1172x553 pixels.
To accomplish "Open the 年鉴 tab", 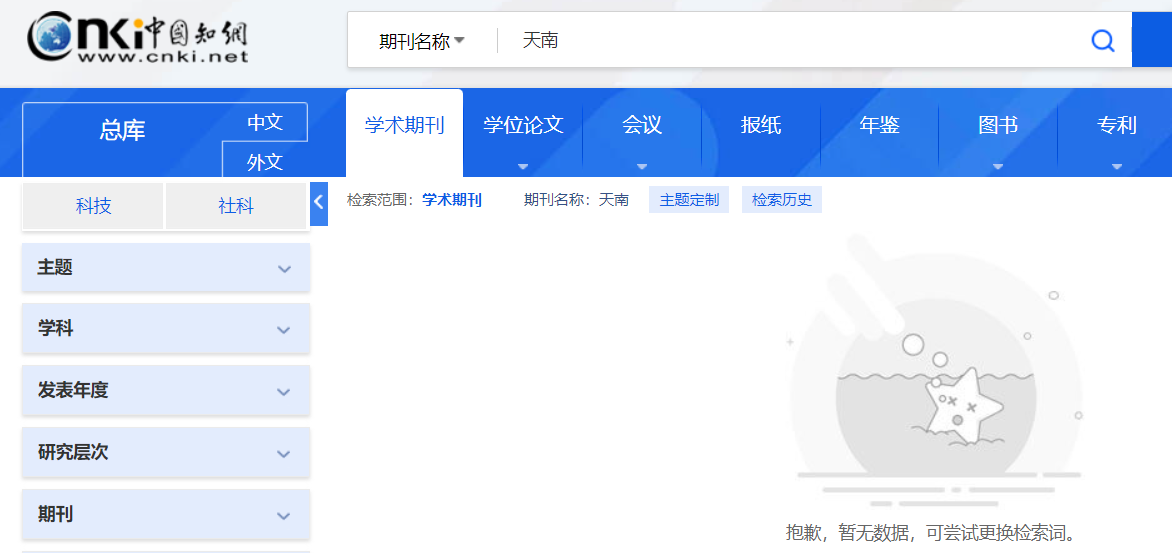I will 879,126.
